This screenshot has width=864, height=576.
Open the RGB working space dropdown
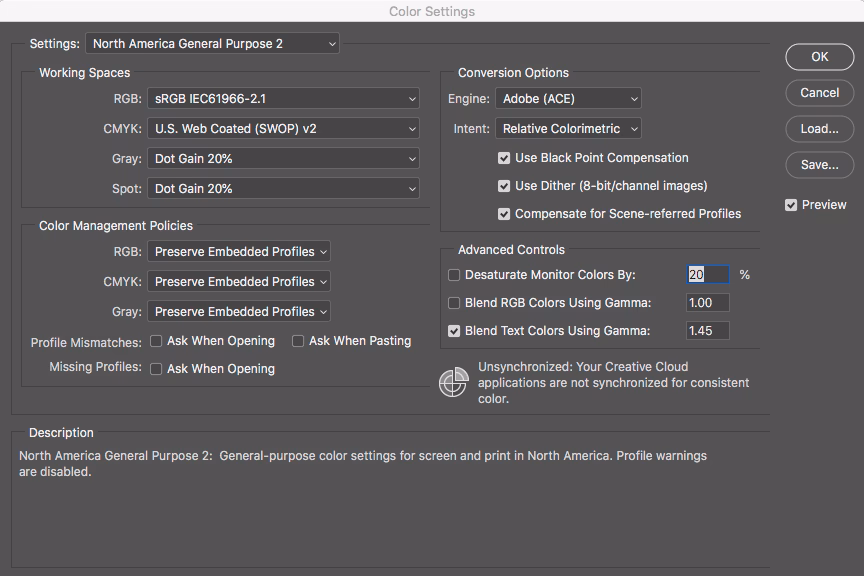coord(283,99)
